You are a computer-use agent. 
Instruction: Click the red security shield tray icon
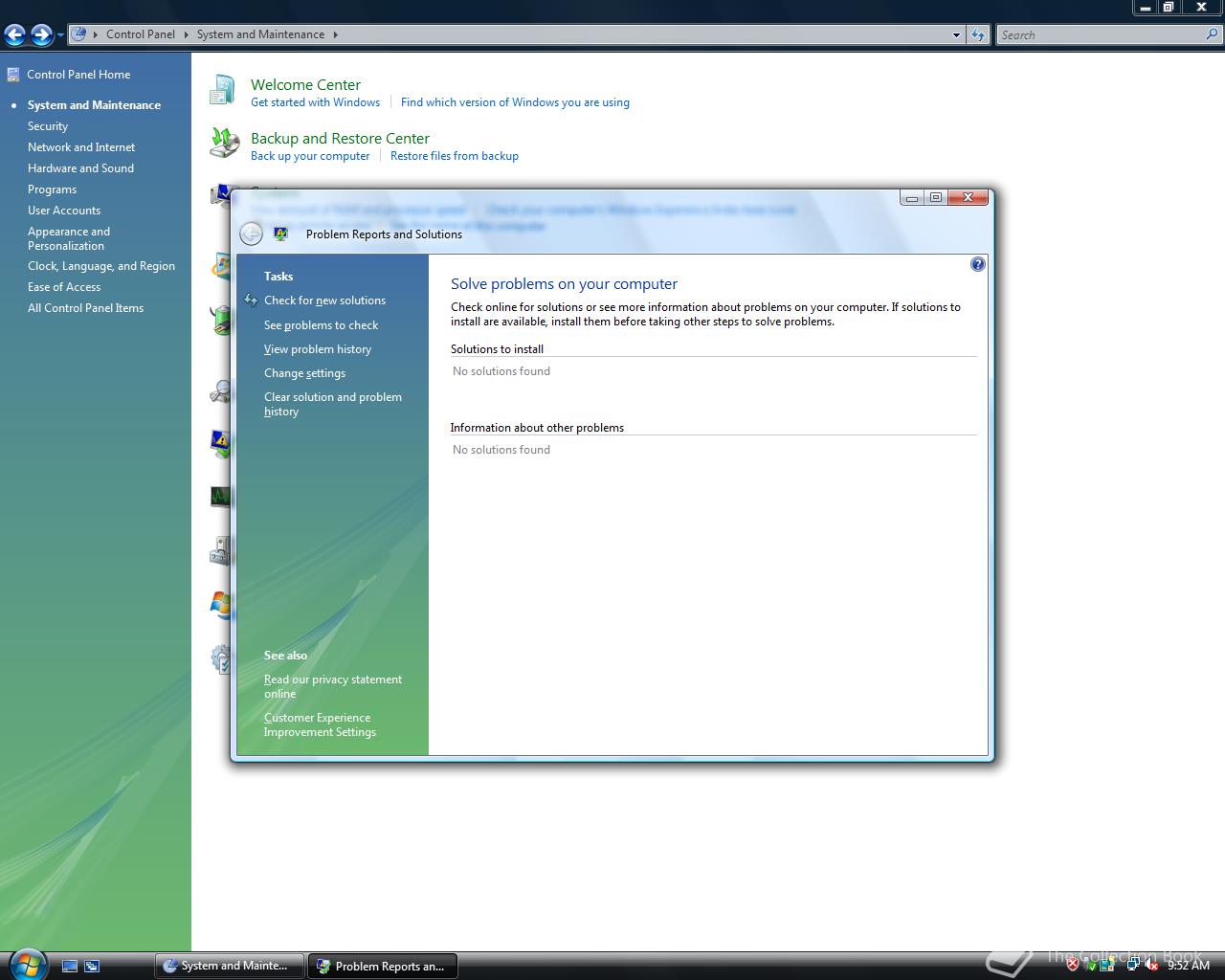click(1073, 966)
